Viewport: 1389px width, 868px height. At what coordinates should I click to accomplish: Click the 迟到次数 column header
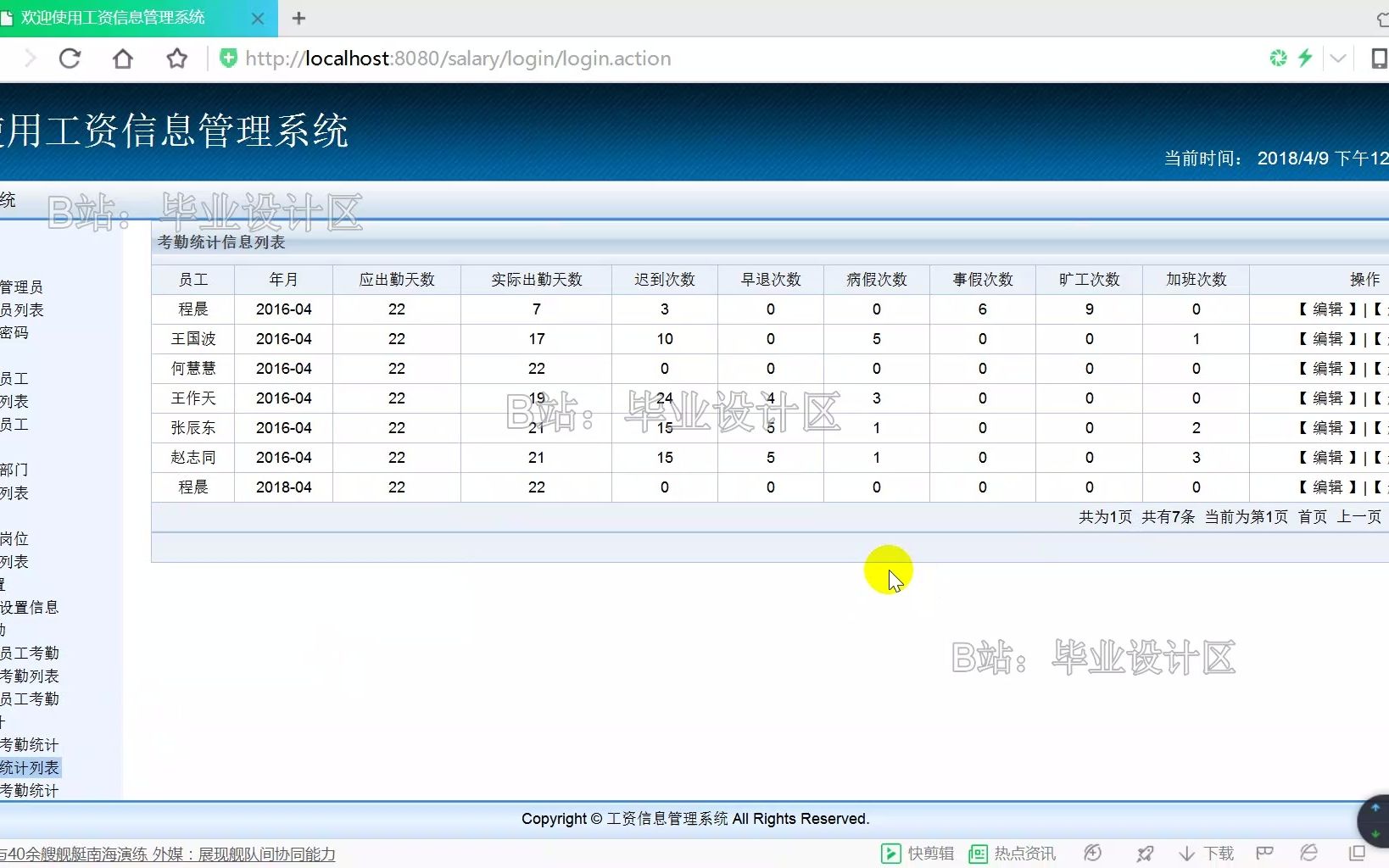[665, 280]
